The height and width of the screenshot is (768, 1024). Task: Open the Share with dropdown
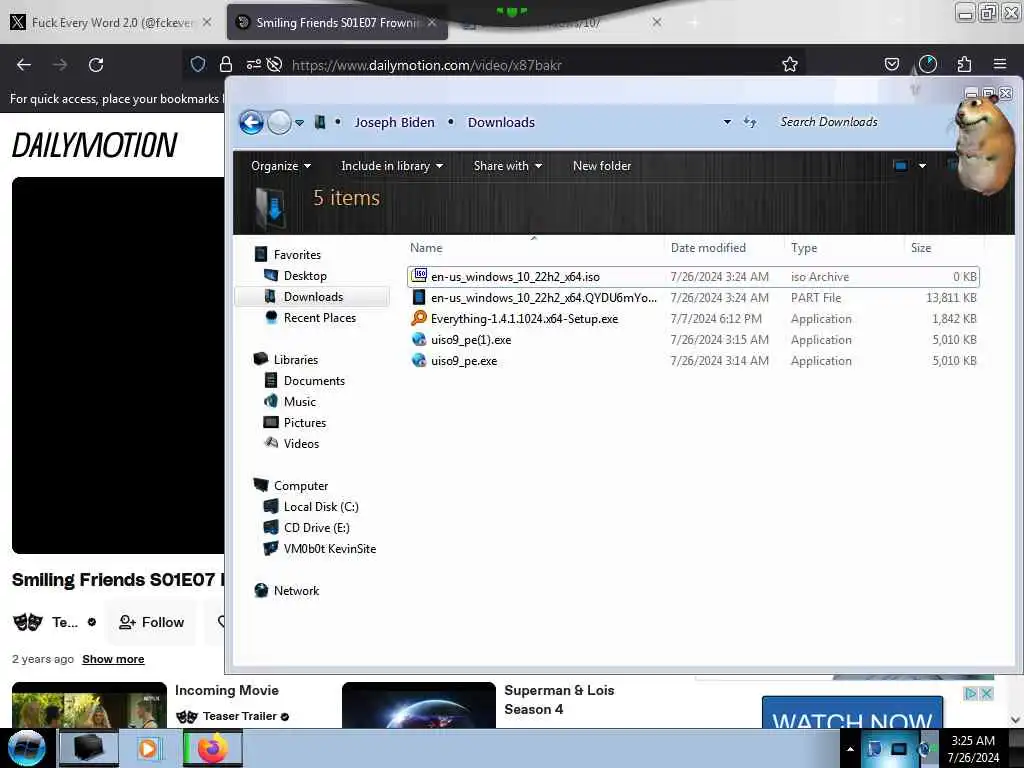[x=507, y=166]
